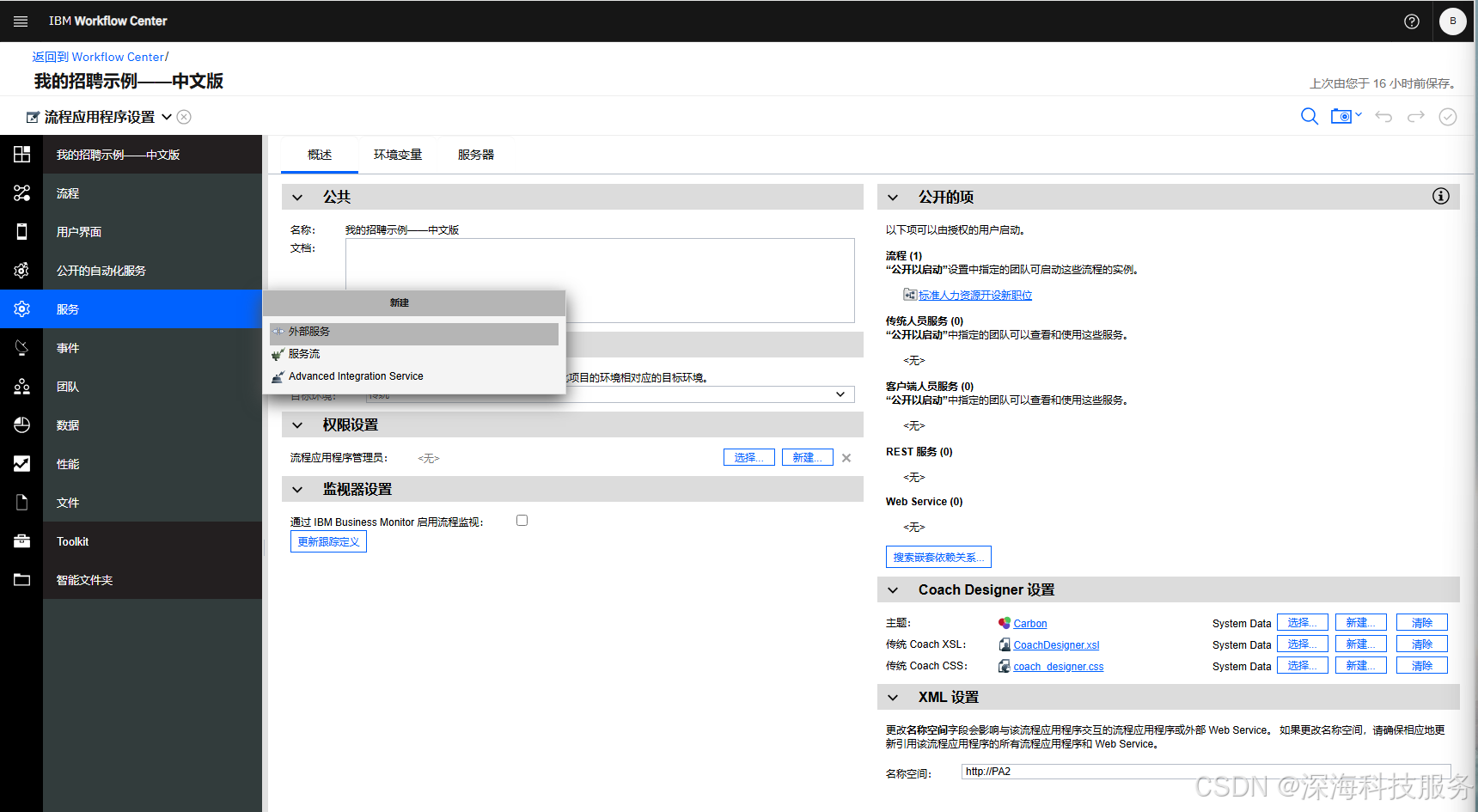Click the 文件 document icon
This screenshot has width=1478, height=812.
click(21, 503)
